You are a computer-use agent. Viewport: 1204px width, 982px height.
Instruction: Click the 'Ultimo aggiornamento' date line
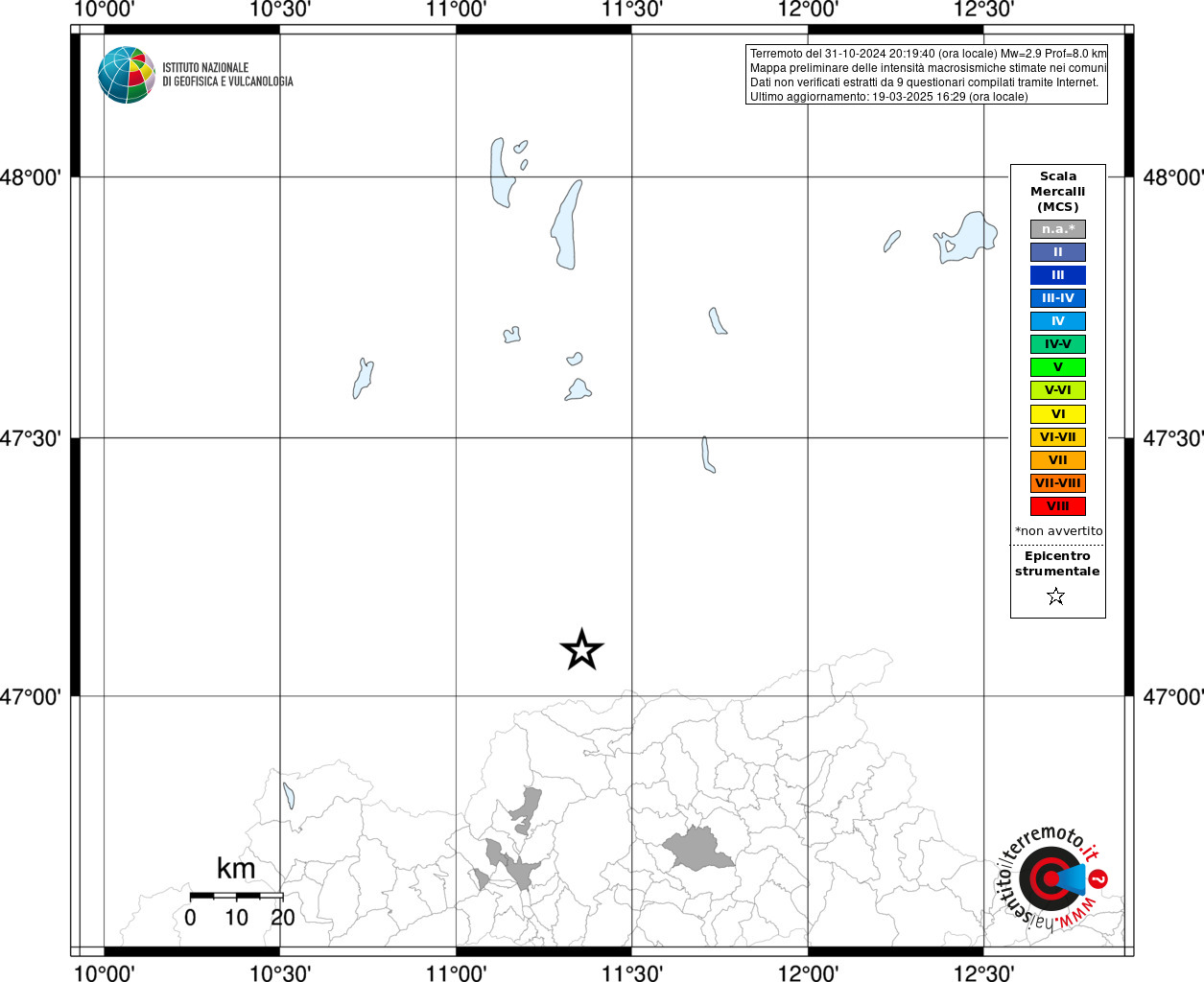888,97
